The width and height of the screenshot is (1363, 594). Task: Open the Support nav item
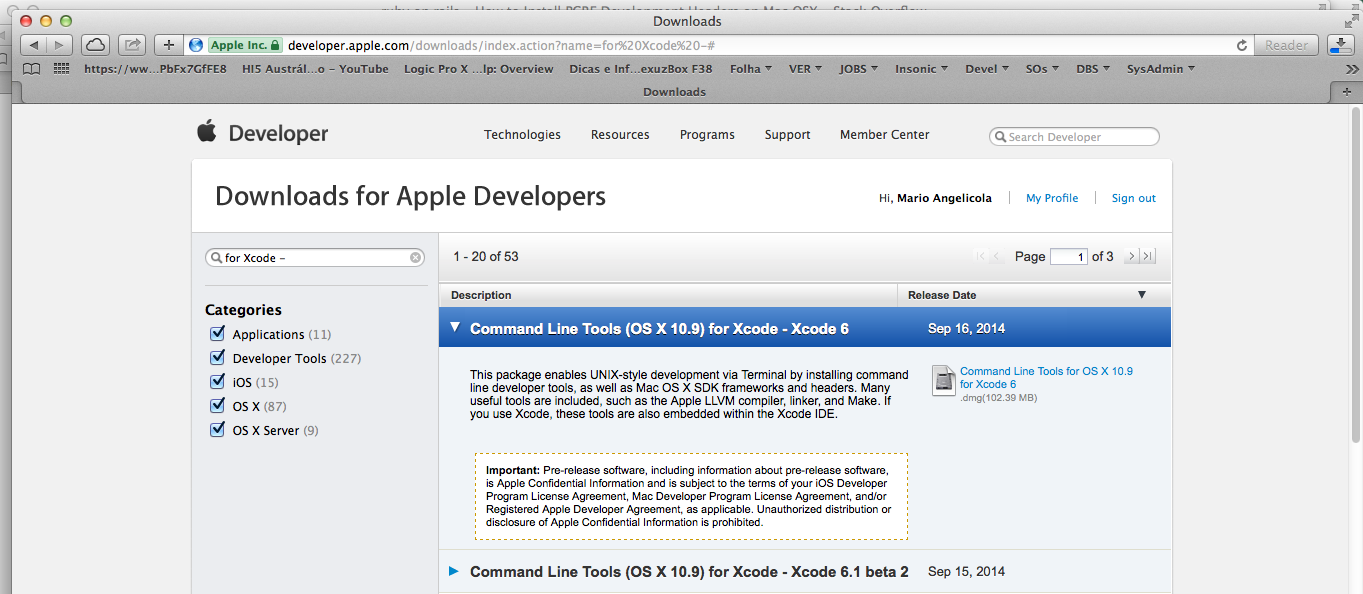tap(787, 135)
